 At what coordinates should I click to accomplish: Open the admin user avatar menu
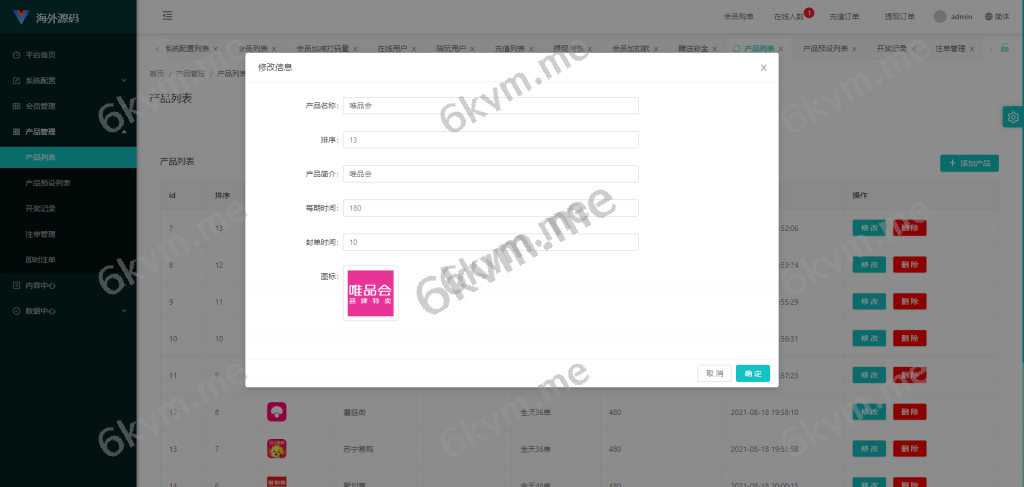click(x=953, y=17)
